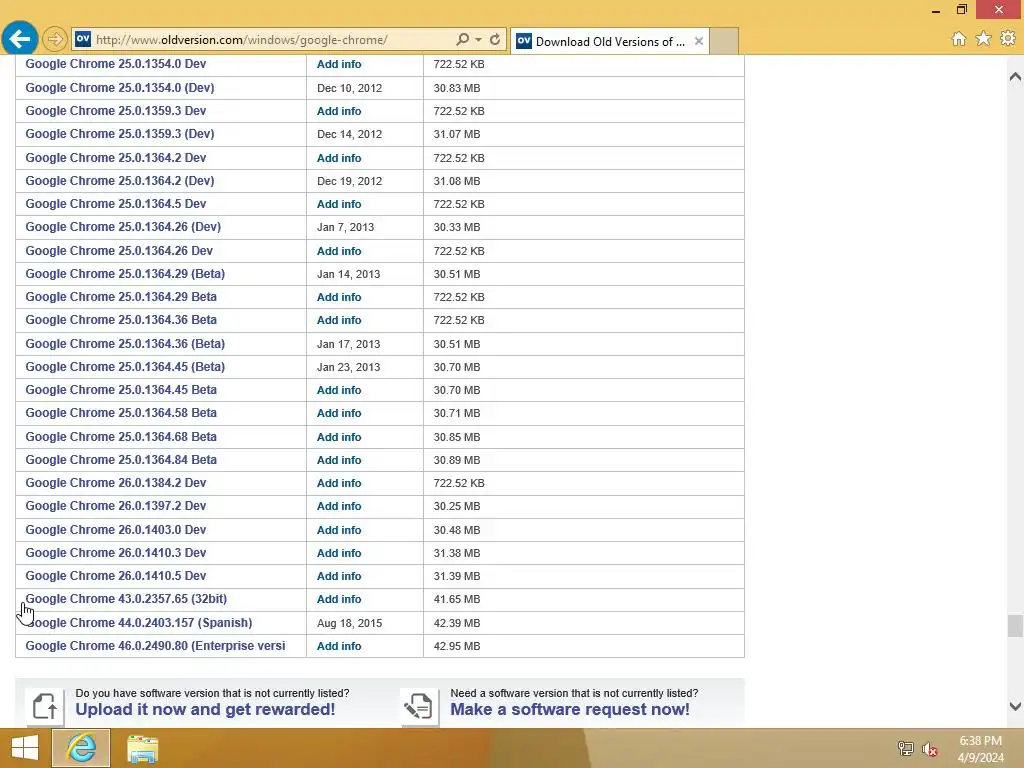Click Add info for Chrome 25.0.1364.29 Beta
The width and height of the screenshot is (1024, 768).
[339, 297]
